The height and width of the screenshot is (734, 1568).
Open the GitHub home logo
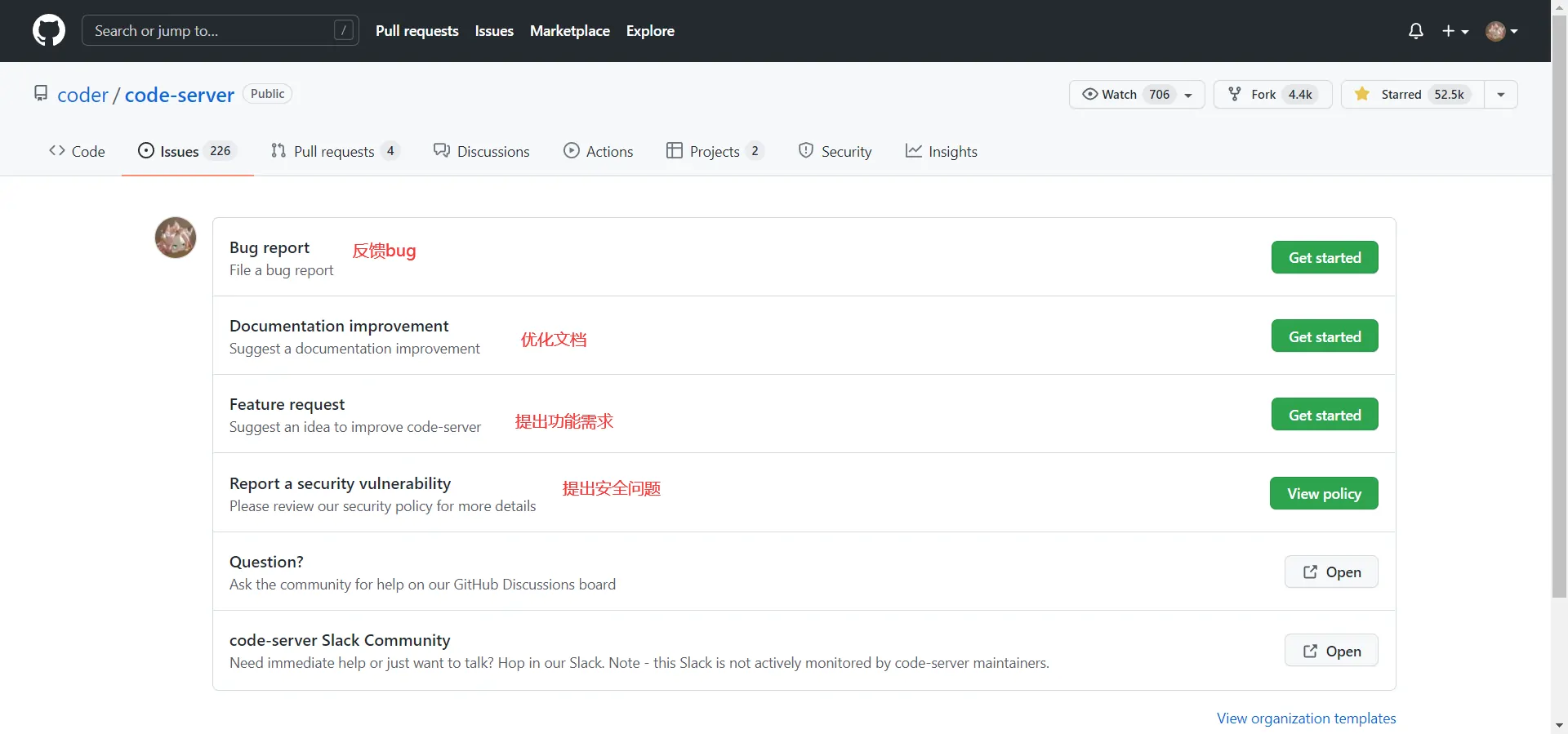(x=49, y=31)
